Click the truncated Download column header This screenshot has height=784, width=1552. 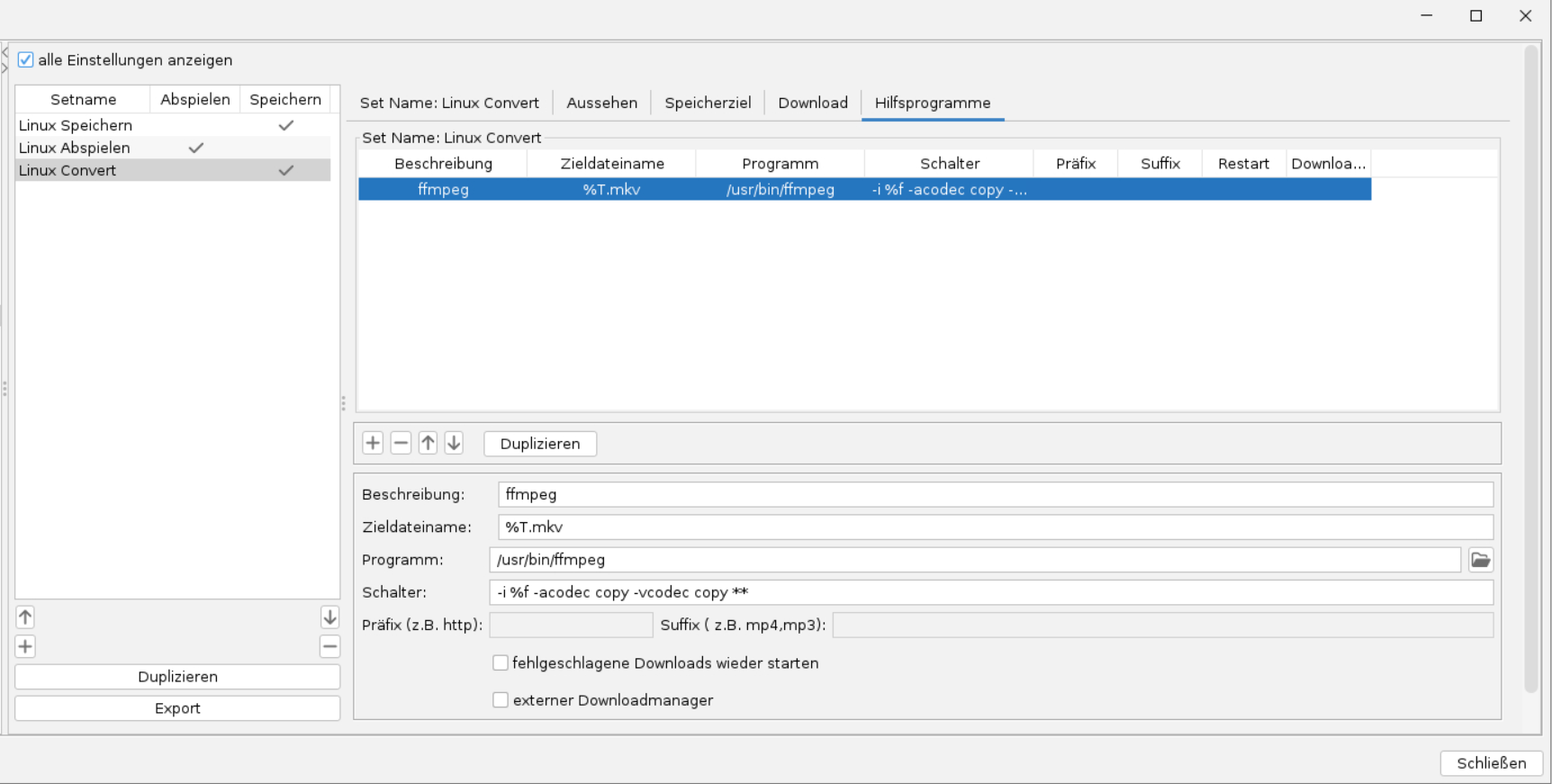tap(1329, 164)
